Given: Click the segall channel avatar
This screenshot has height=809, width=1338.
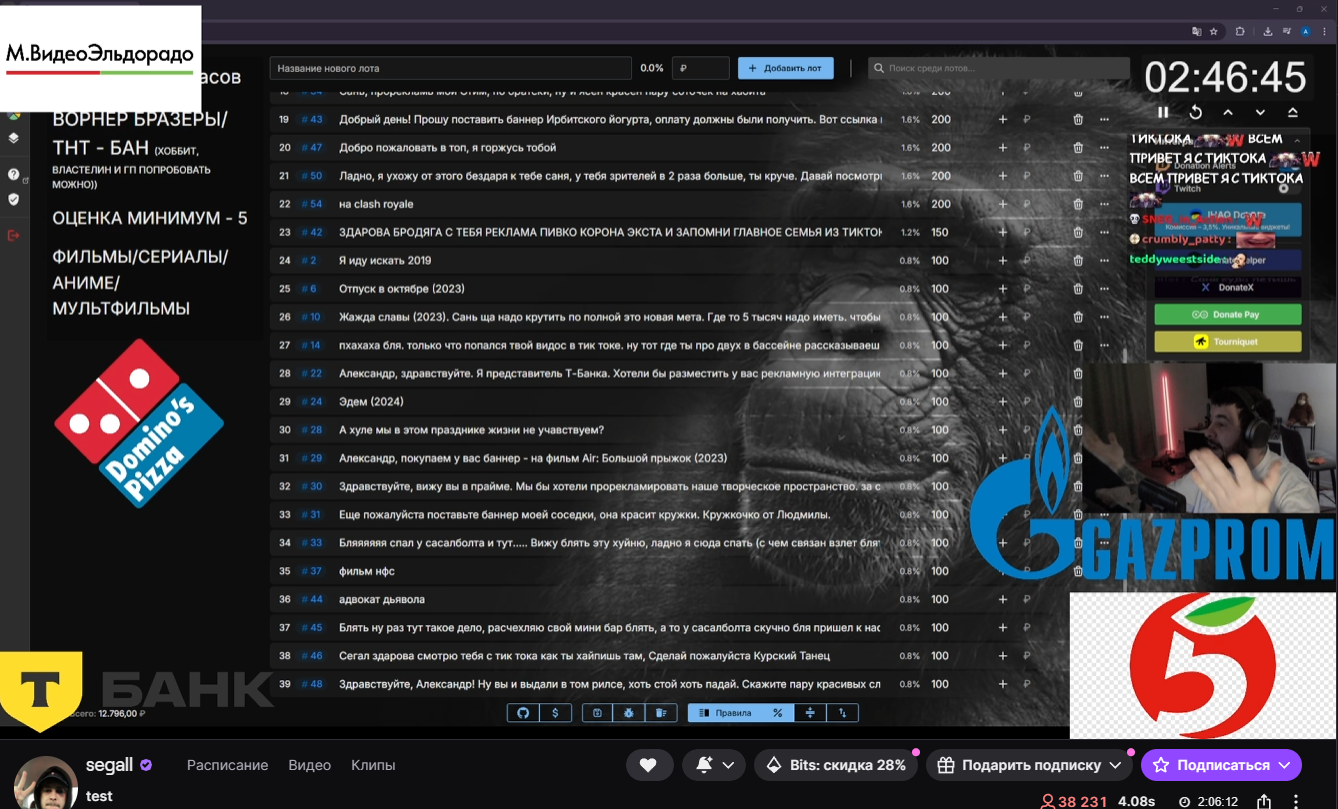Looking at the screenshot, I should click(45, 784).
